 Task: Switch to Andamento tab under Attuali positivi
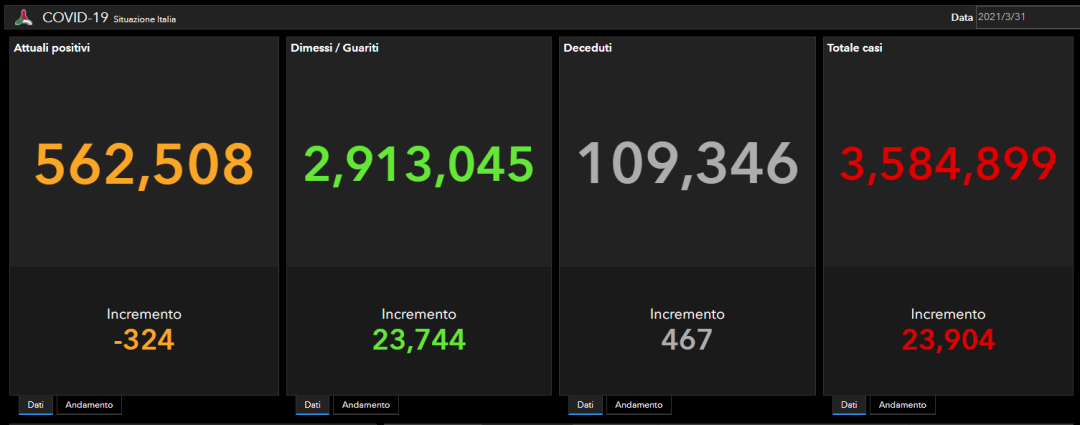click(89, 405)
